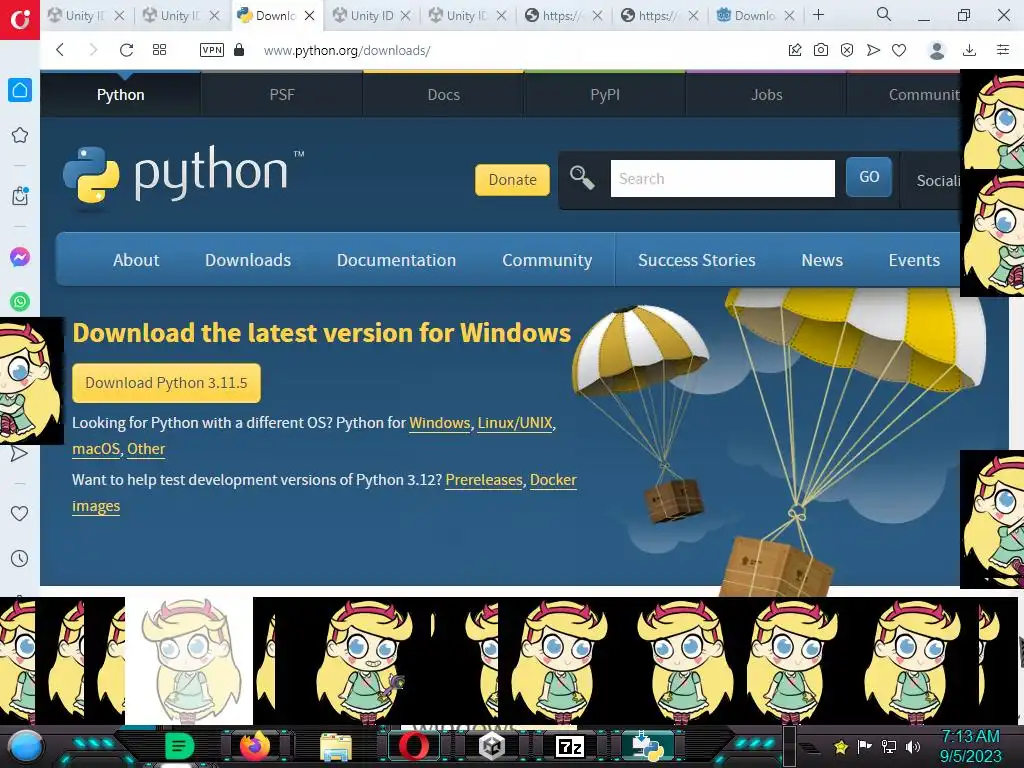Open the sidebar heart bookmarks icon
The height and width of the screenshot is (768, 1024).
(x=20, y=513)
